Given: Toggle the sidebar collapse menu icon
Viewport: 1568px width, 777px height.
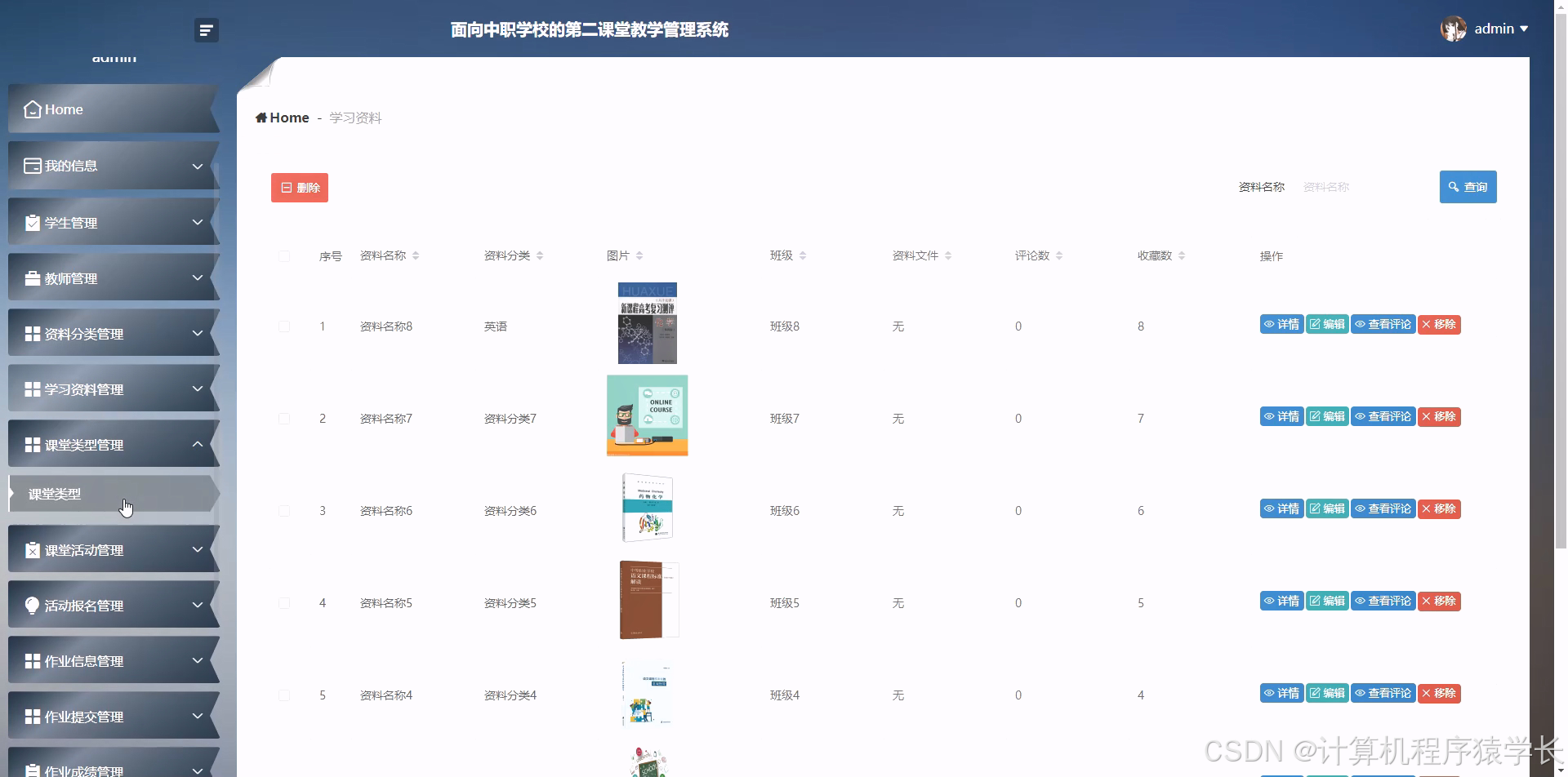Looking at the screenshot, I should (207, 30).
